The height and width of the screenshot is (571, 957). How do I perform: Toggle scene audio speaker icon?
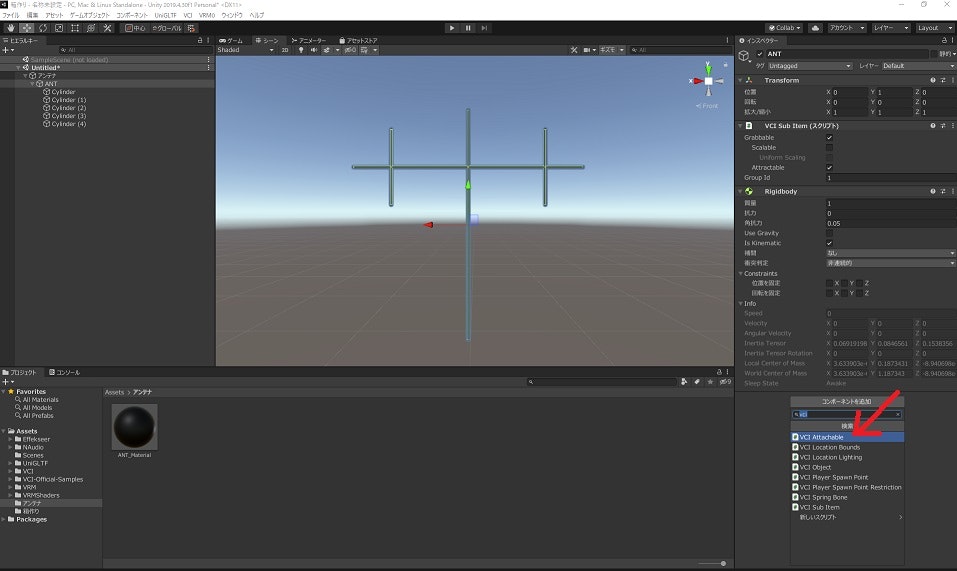click(x=314, y=50)
